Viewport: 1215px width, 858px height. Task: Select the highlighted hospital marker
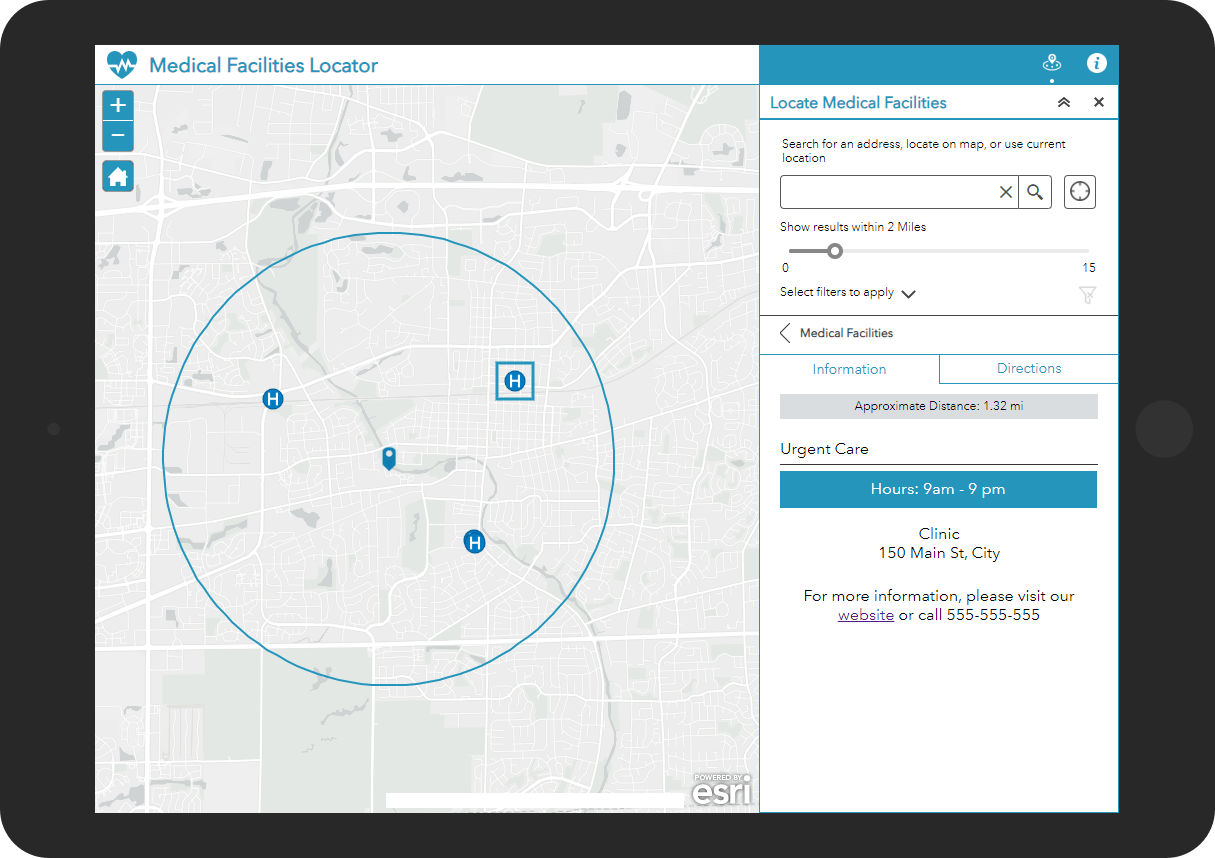pos(515,381)
